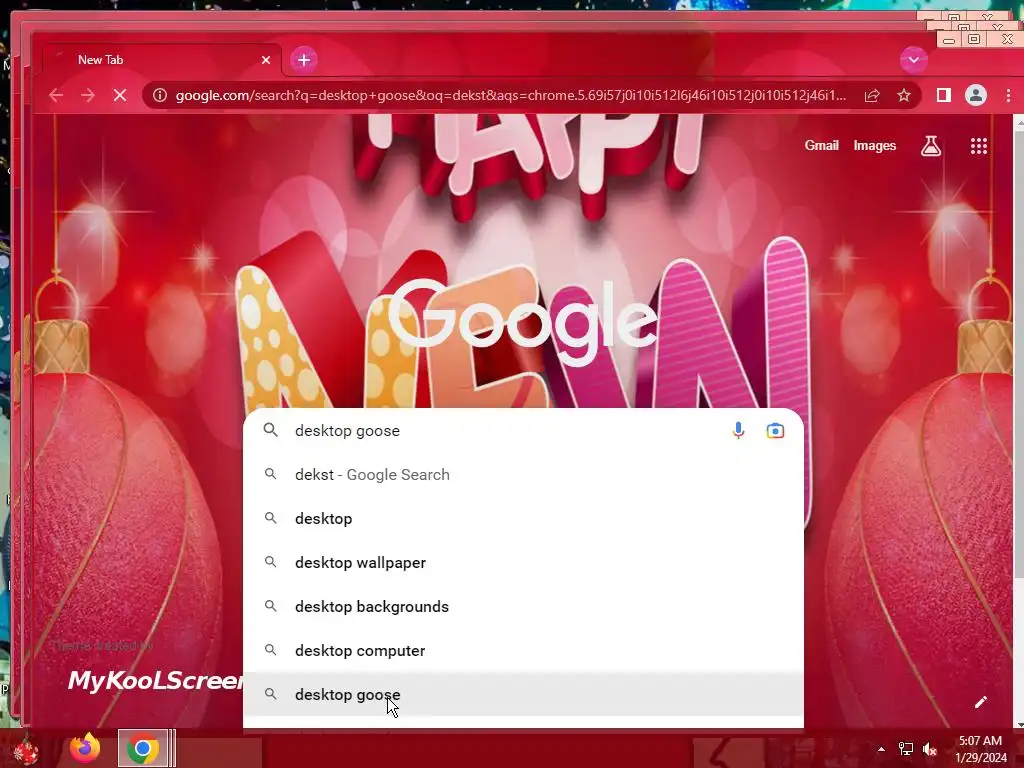Select 'desktop computer' suggestion

pos(523,650)
